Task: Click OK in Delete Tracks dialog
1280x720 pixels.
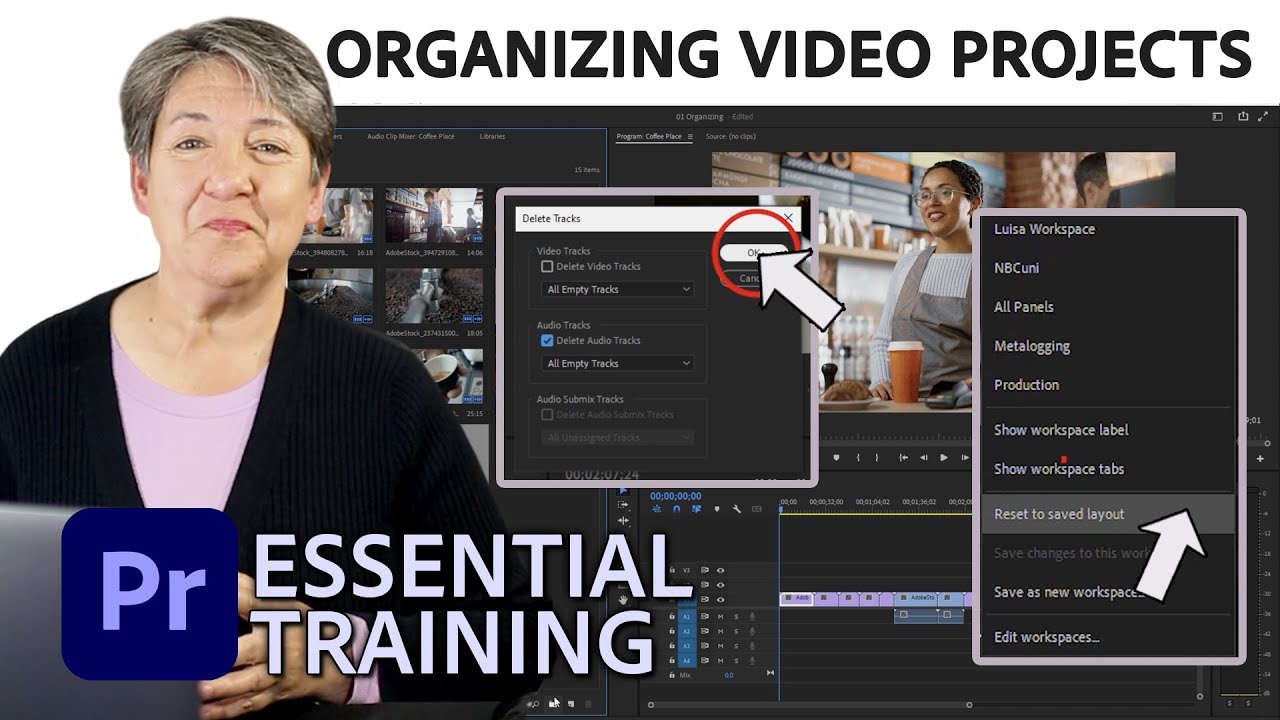Action: pos(753,253)
